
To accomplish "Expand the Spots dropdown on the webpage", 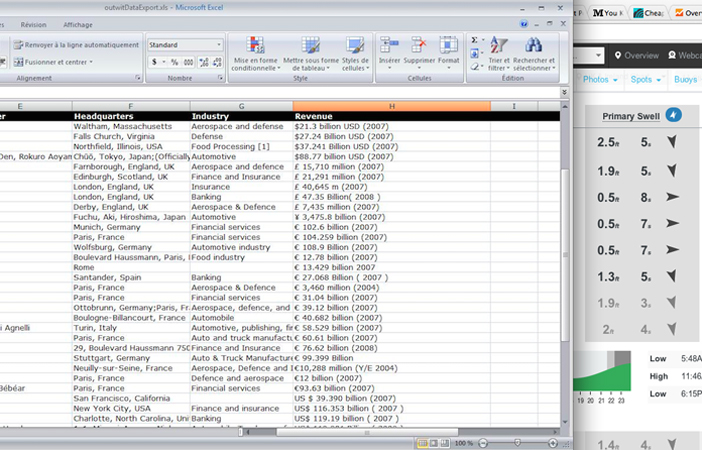I will pyautogui.click(x=646, y=79).
